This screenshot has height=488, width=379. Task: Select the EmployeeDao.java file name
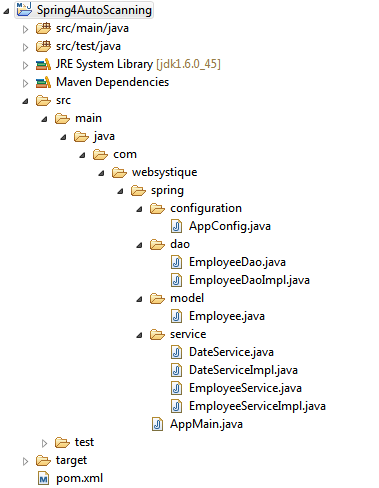(237, 262)
